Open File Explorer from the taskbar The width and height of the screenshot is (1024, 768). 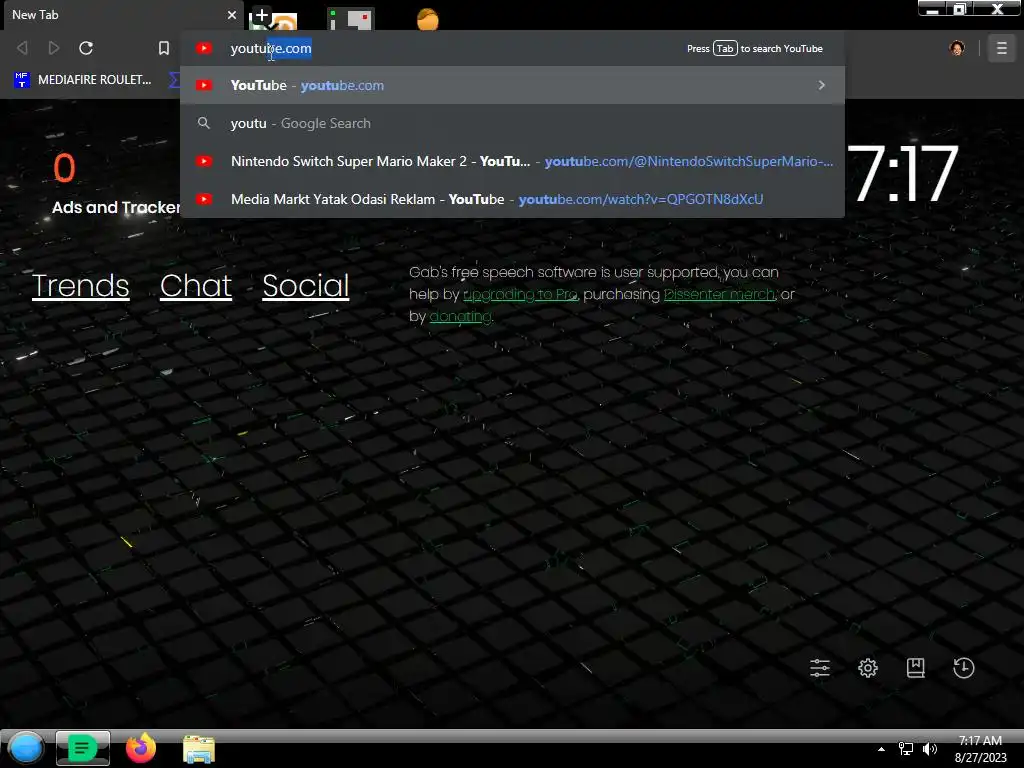tap(199, 749)
